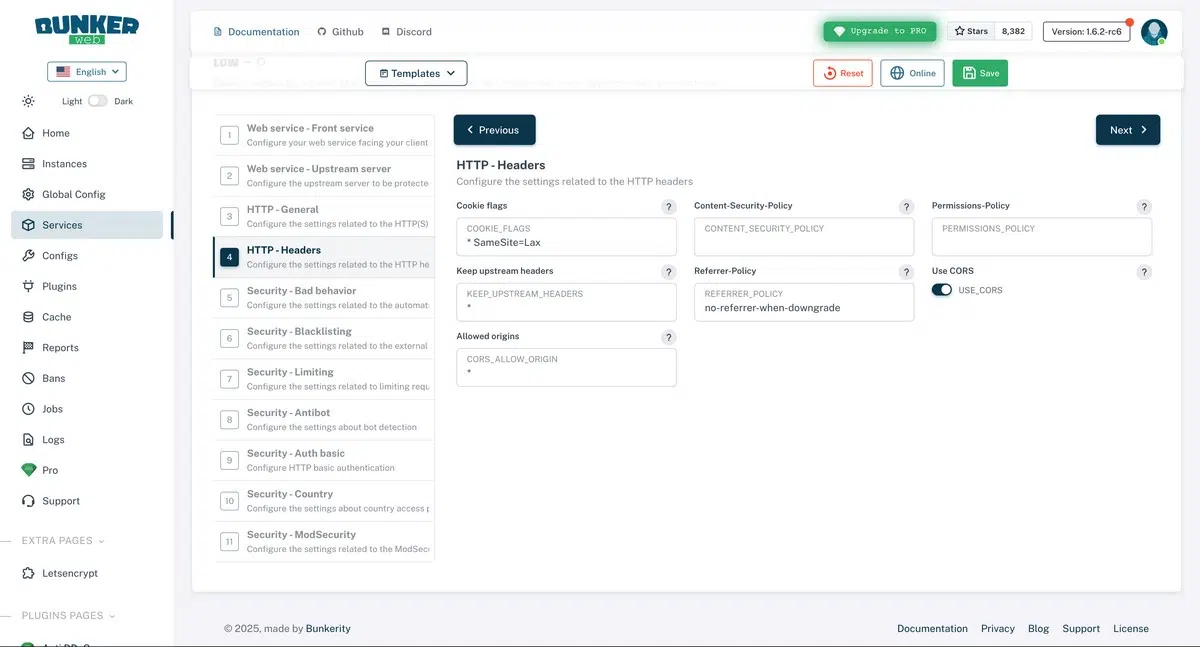Select step 10 Security - Country

pyautogui.click(x=324, y=501)
